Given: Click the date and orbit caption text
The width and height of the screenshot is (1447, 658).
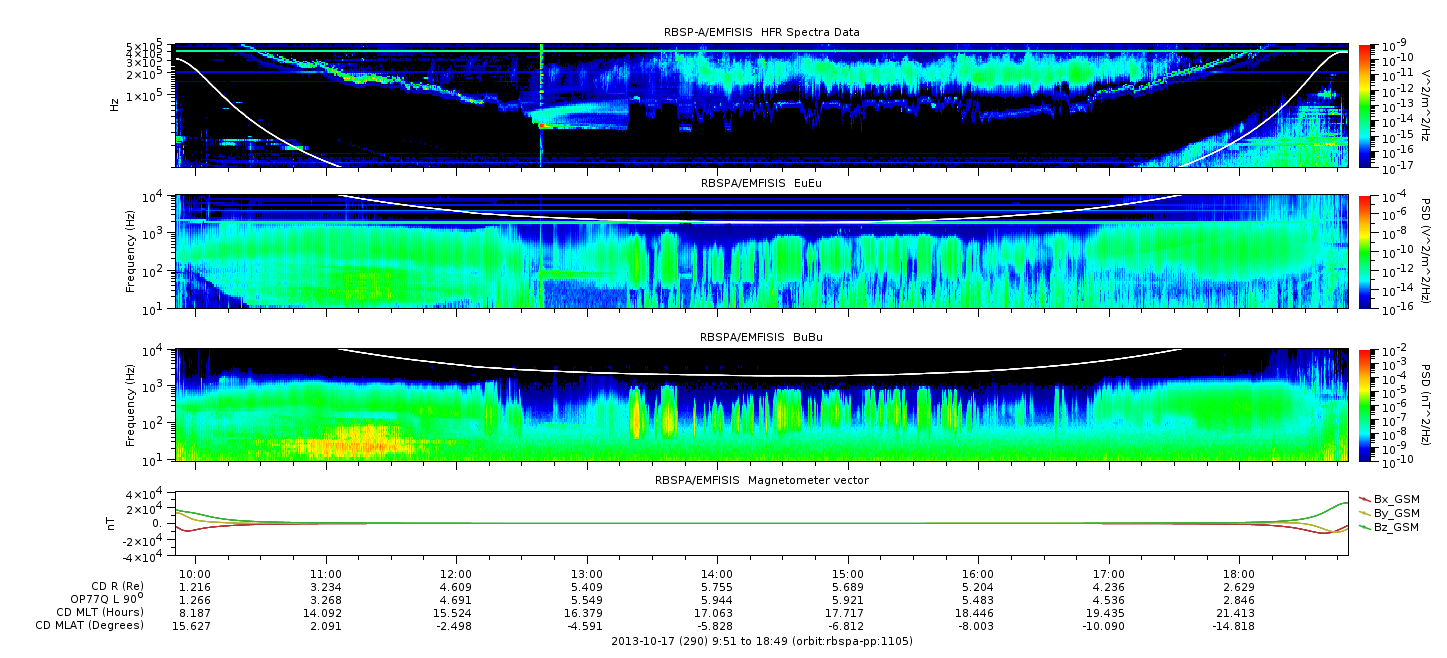Looking at the screenshot, I should (x=761, y=641).
